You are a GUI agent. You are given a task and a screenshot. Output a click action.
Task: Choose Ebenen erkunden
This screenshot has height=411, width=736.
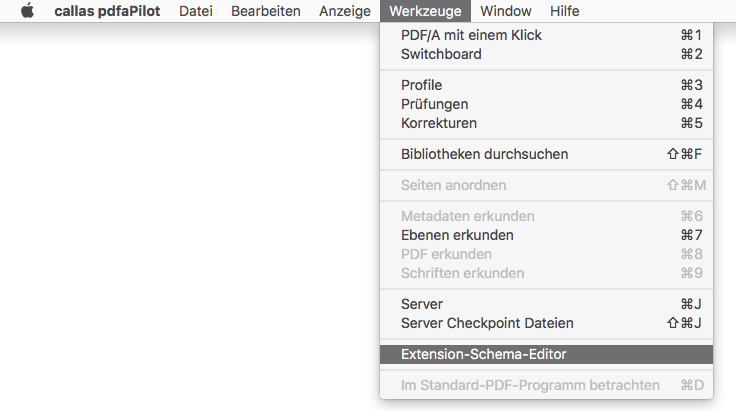click(x=546, y=235)
